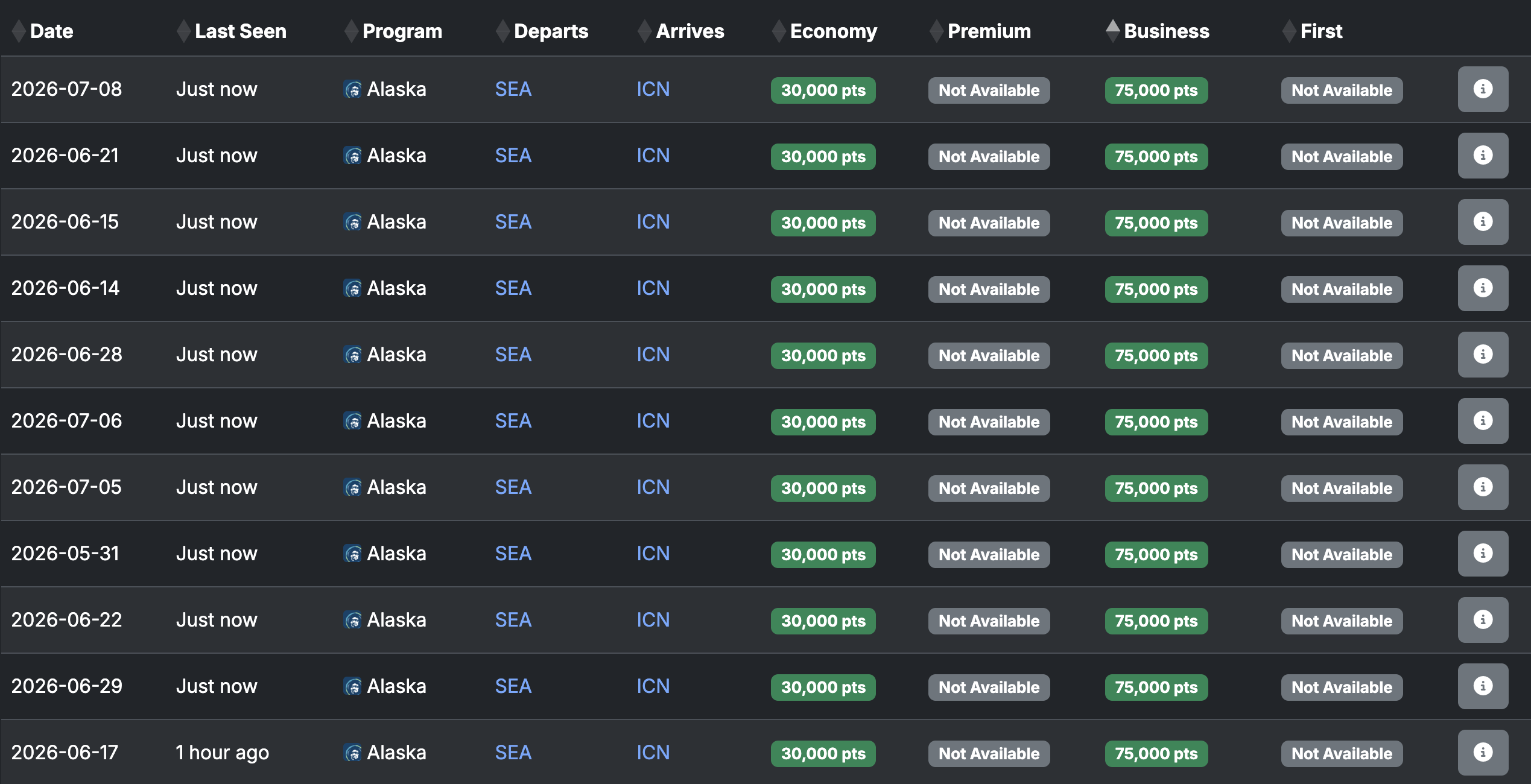Image resolution: width=1531 pixels, height=784 pixels.
Task: Follow the ICN link in 2026-06-22 row
Action: tap(653, 620)
